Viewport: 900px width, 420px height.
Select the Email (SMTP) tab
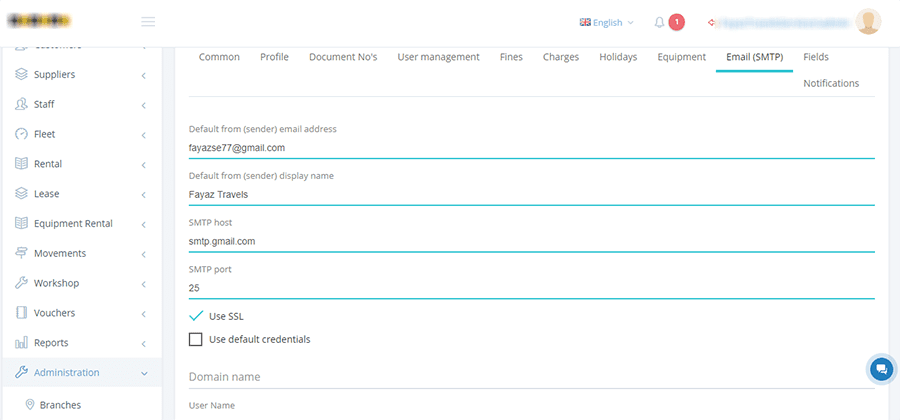point(754,57)
